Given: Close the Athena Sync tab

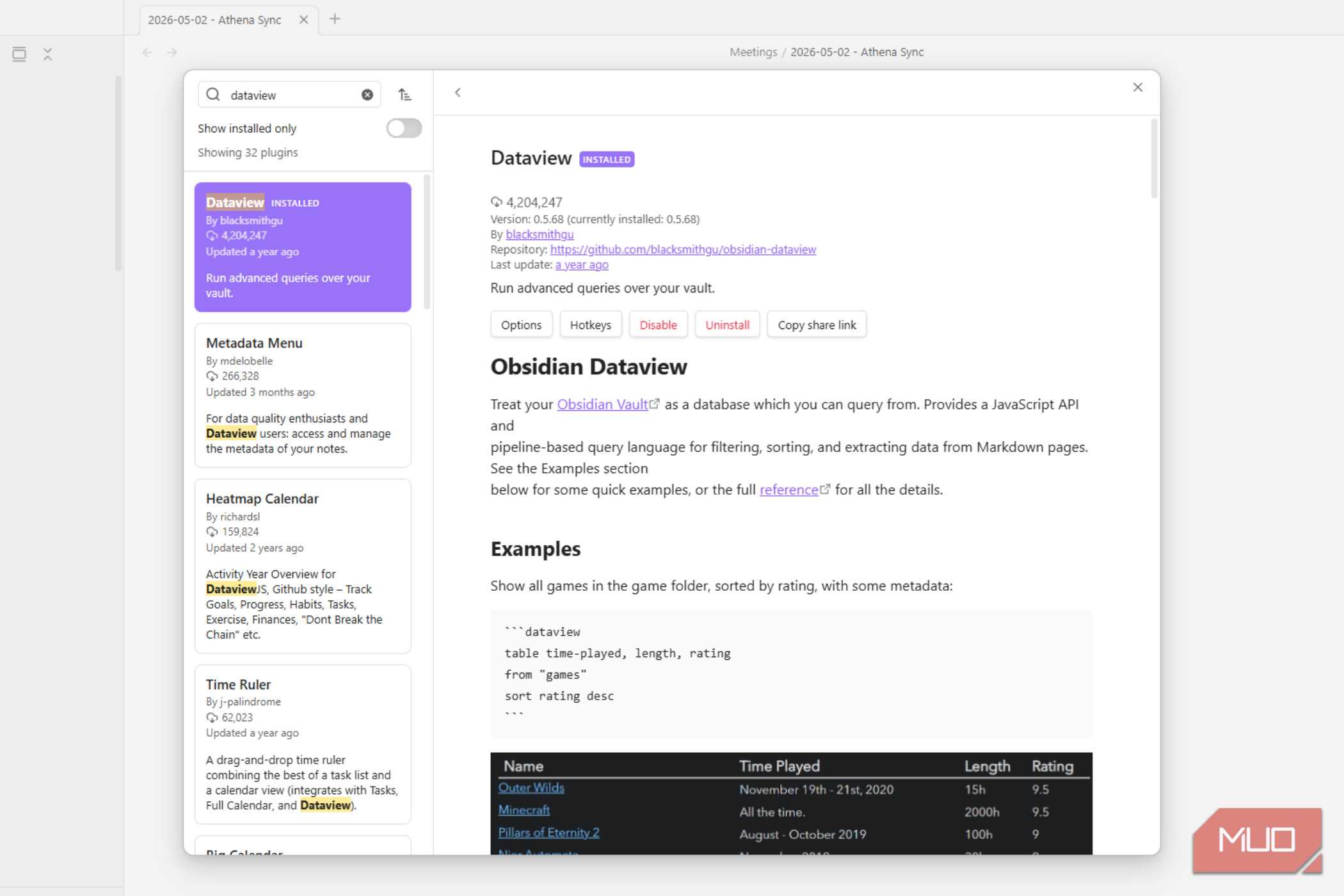Looking at the screenshot, I should point(303,20).
